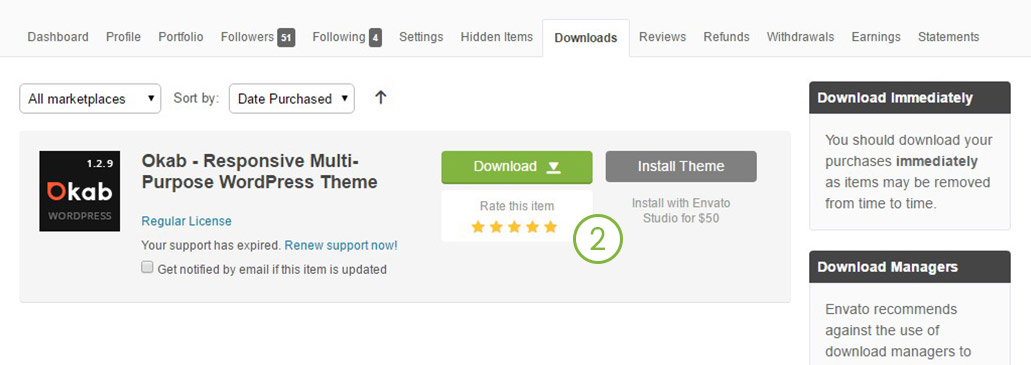Click the green Download button

pos(517,167)
